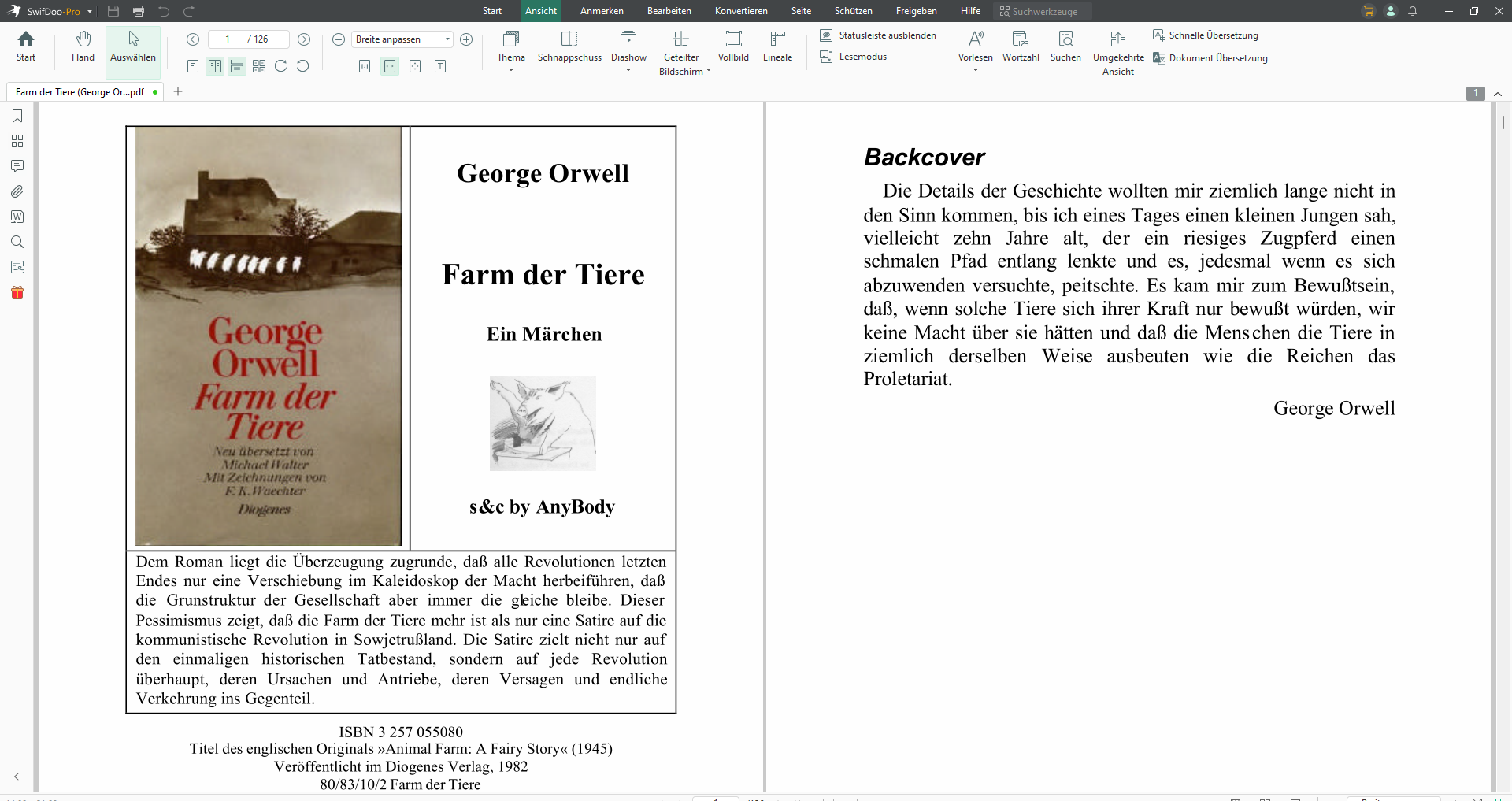Screen dimensions: 1512x801
Task: Click the Suchwerkzeuge search box
Action: tap(1043, 11)
